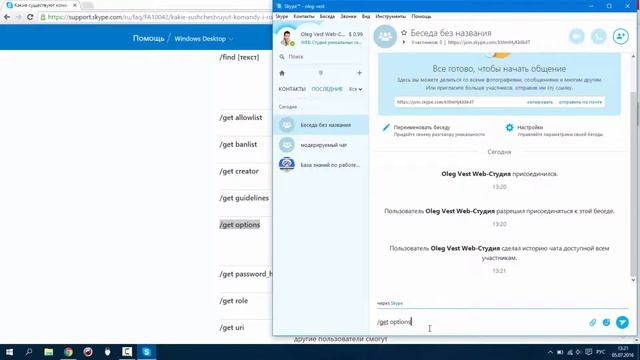Open Windows Start menu
Image resolution: width=640 pixels, height=360 pixels.
pos(9,352)
